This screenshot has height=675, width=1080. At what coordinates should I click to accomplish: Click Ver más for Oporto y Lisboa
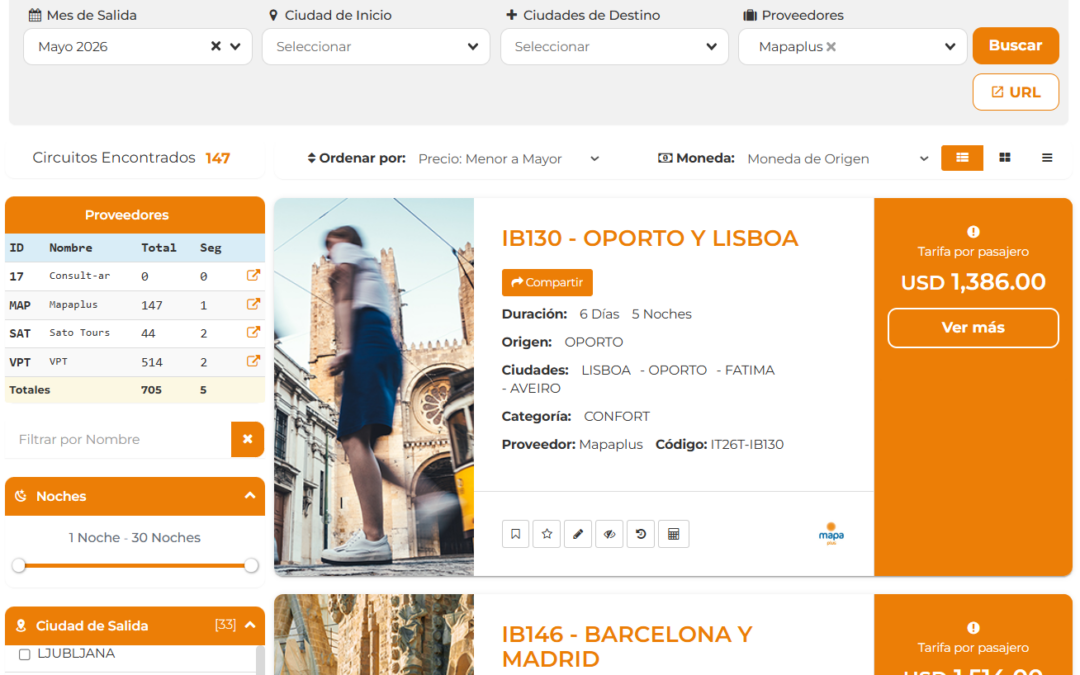[973, 328]
